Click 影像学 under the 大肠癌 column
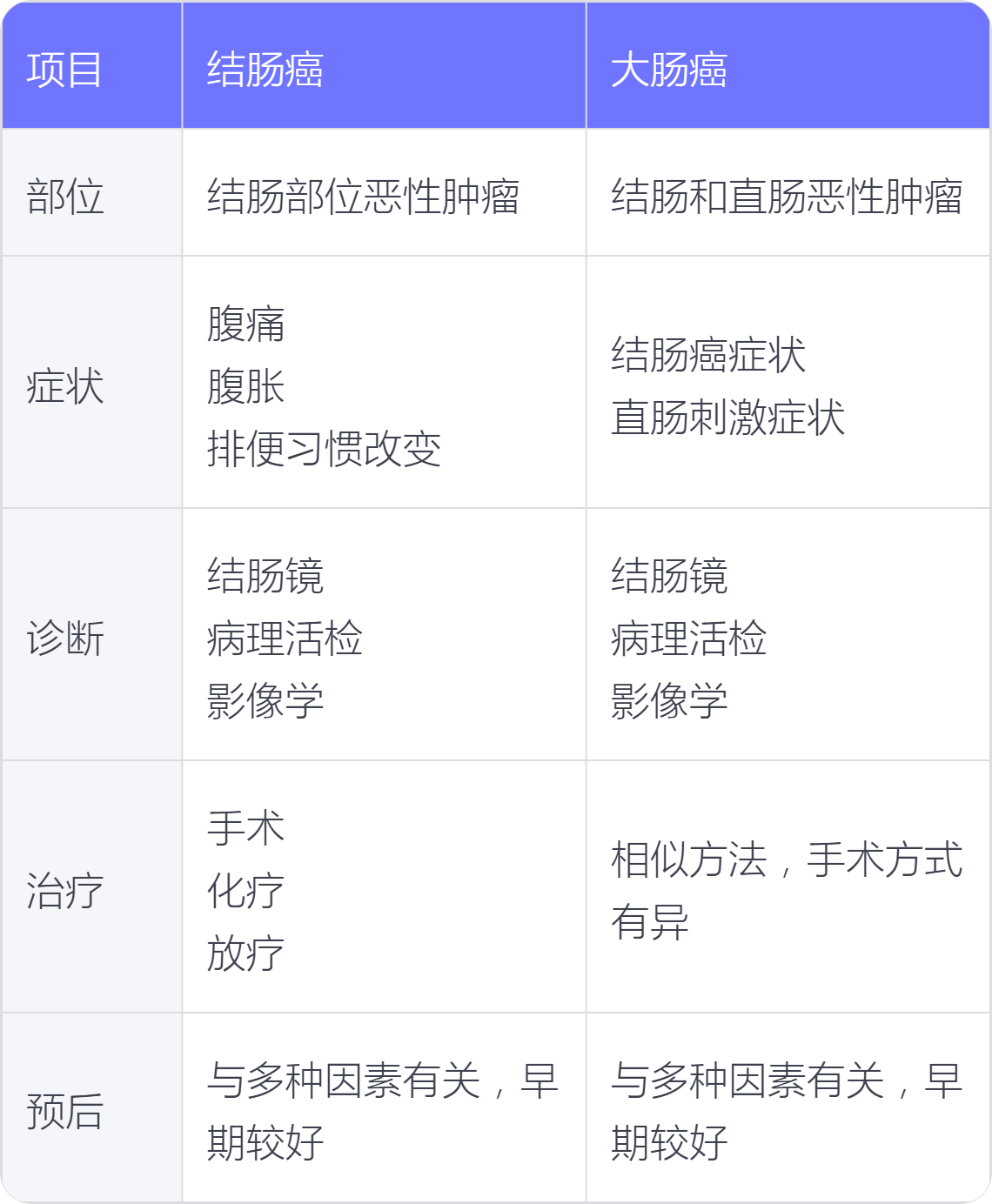 point(669,701)
